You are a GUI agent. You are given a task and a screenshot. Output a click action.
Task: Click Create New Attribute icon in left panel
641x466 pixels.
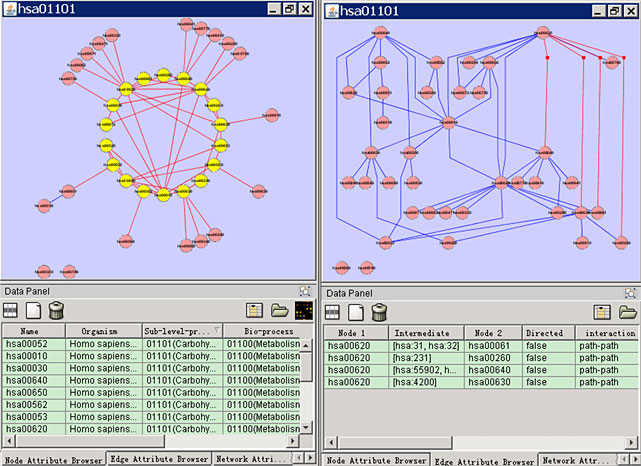[x=33, y=311]
